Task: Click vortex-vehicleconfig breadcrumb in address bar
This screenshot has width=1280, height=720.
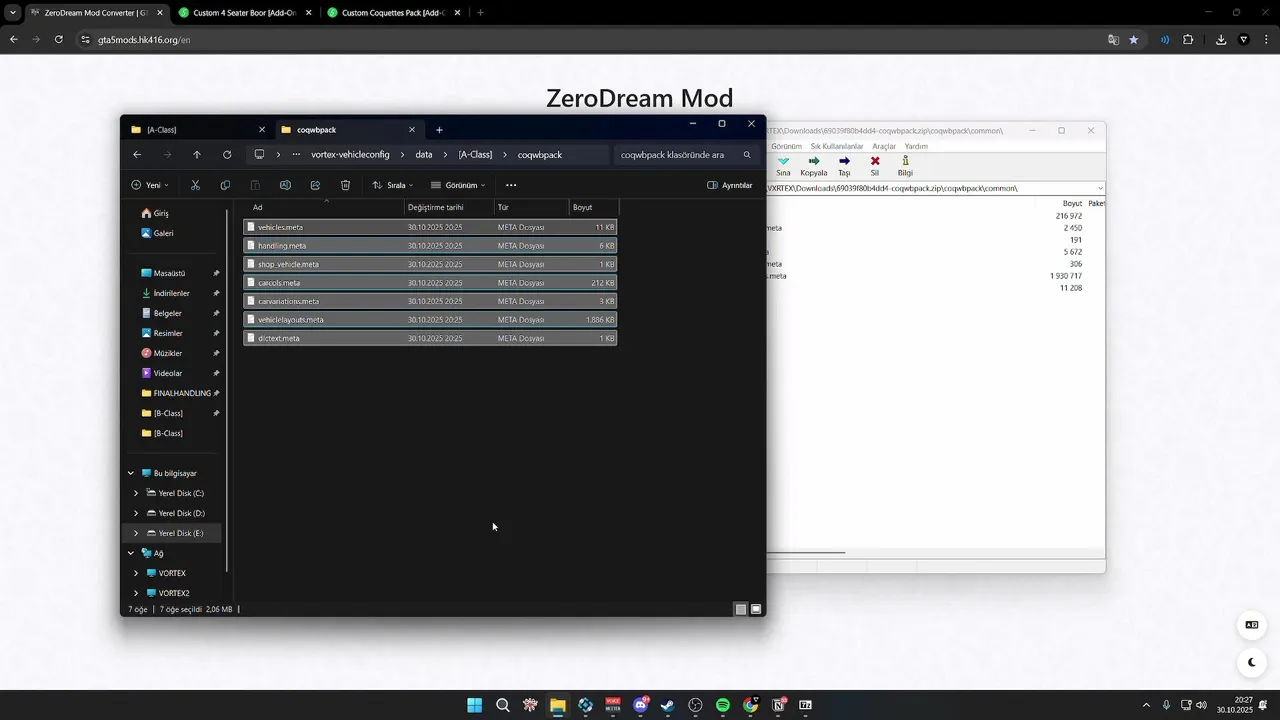Action: point(350,155)
